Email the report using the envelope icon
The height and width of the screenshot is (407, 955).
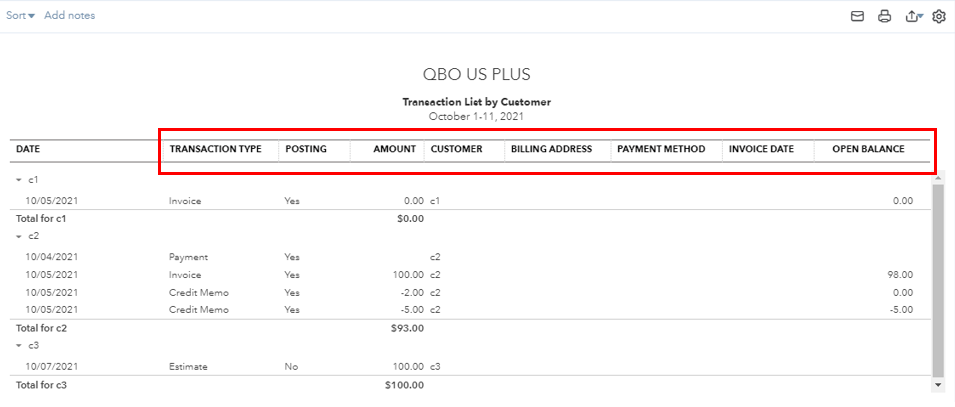pyautogui.click(x=858, y=16)
